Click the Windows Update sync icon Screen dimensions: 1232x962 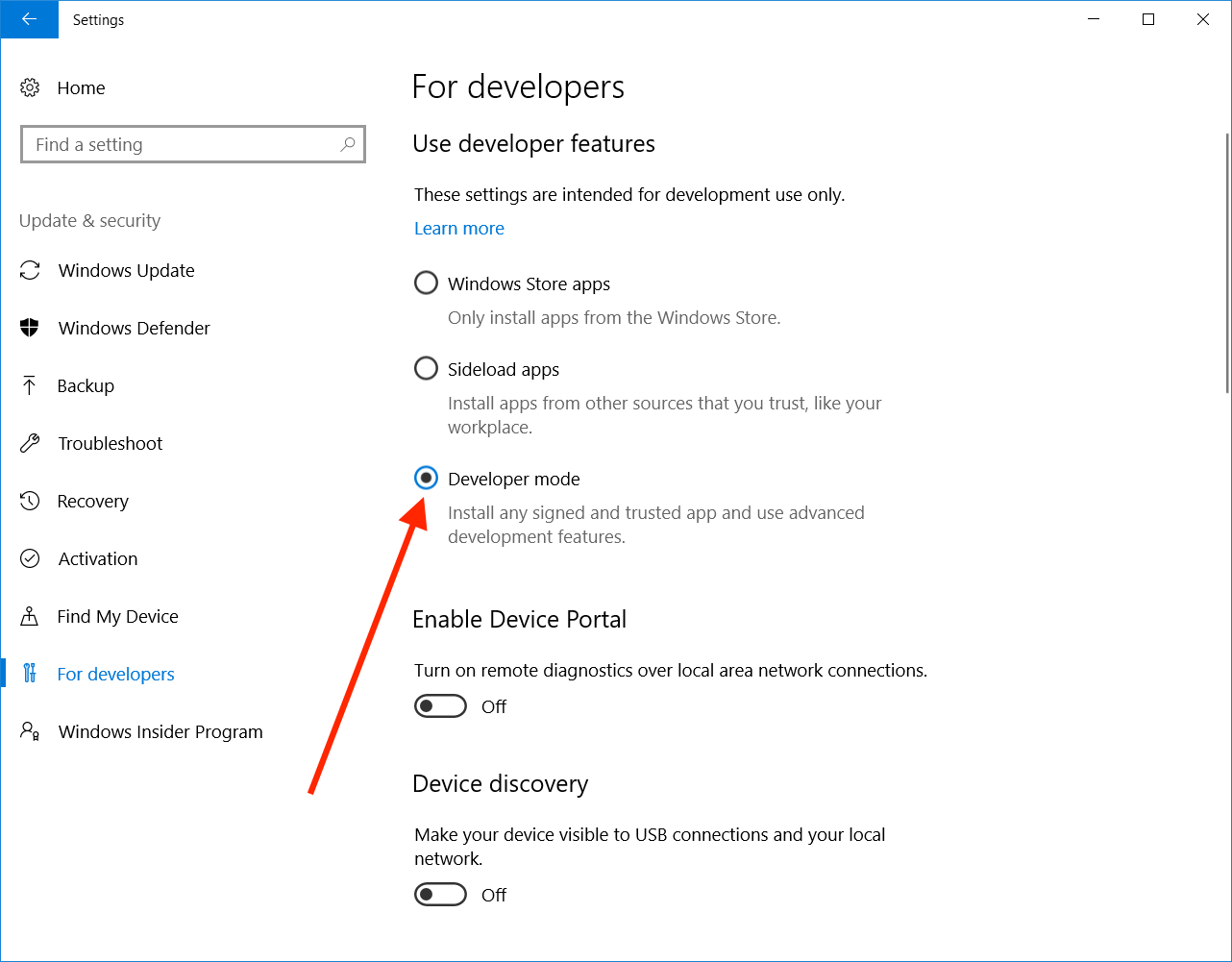coord(30,270)
